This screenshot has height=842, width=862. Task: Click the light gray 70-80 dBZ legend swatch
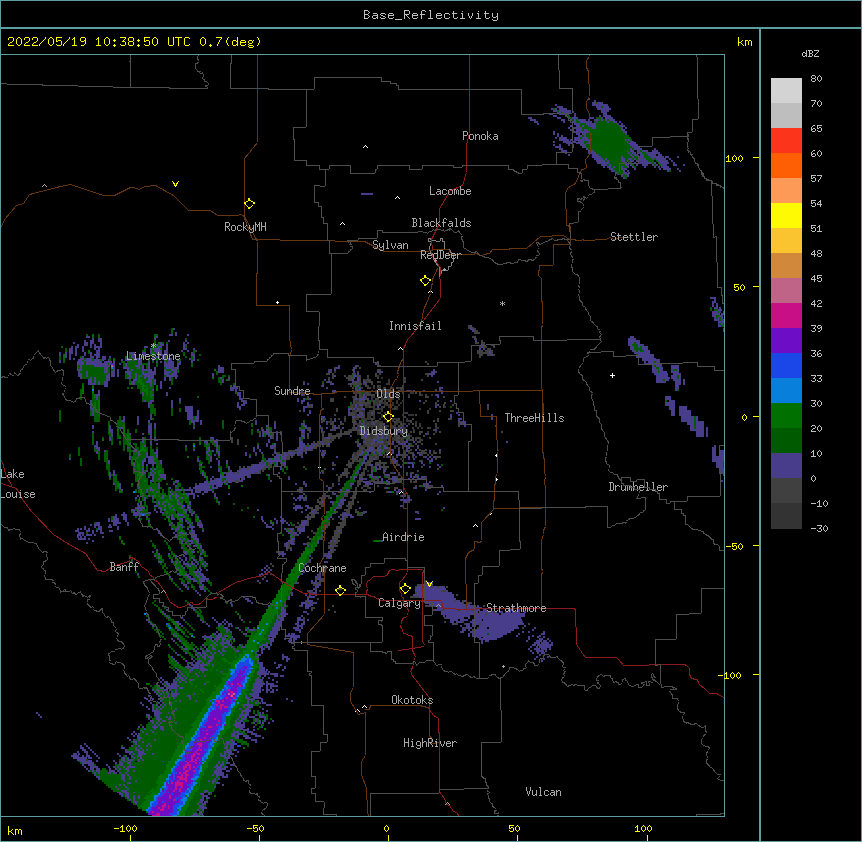click(786, 91)
